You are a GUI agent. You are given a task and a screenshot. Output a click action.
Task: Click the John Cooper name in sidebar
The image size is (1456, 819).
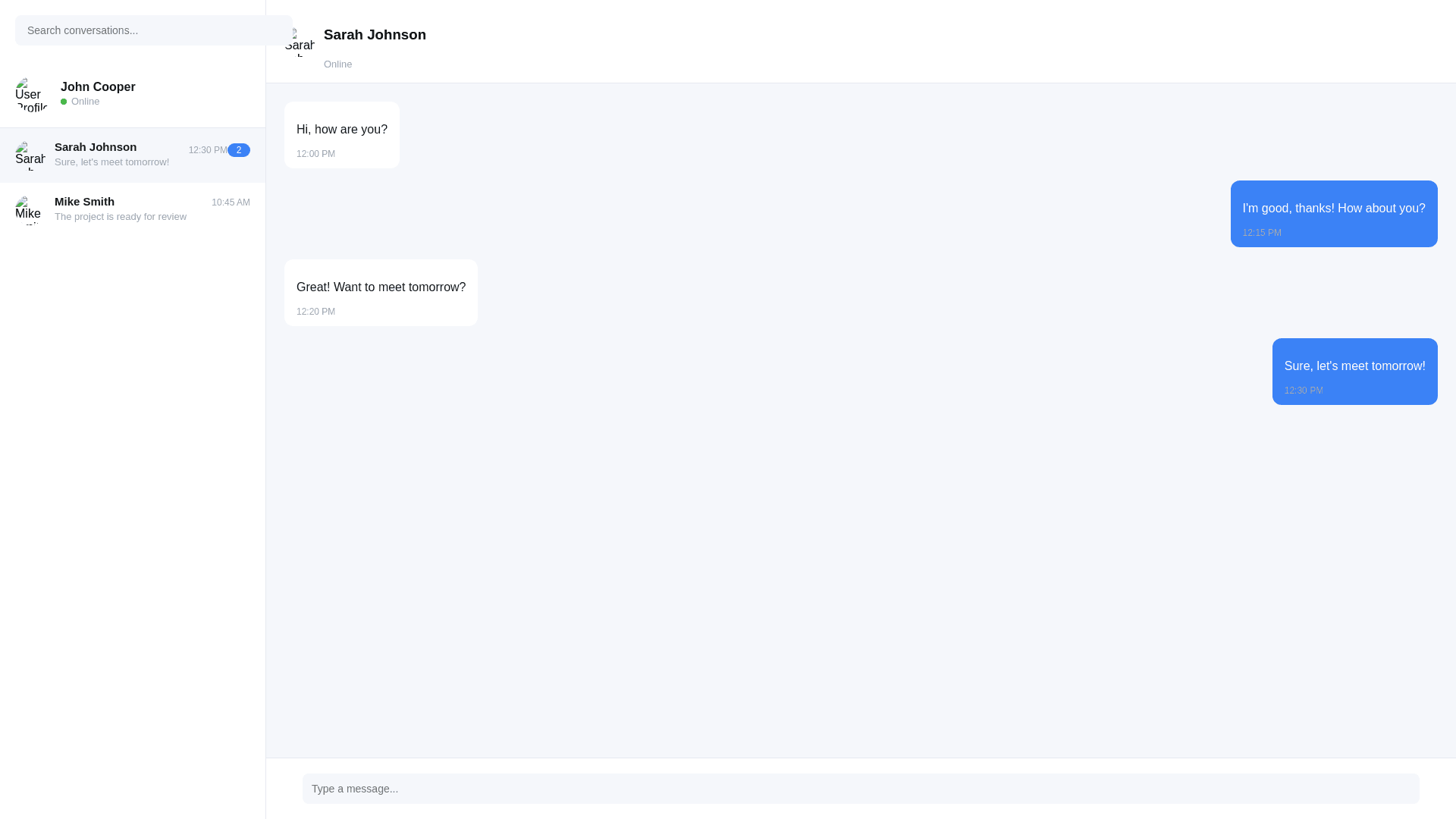(98, 87)
